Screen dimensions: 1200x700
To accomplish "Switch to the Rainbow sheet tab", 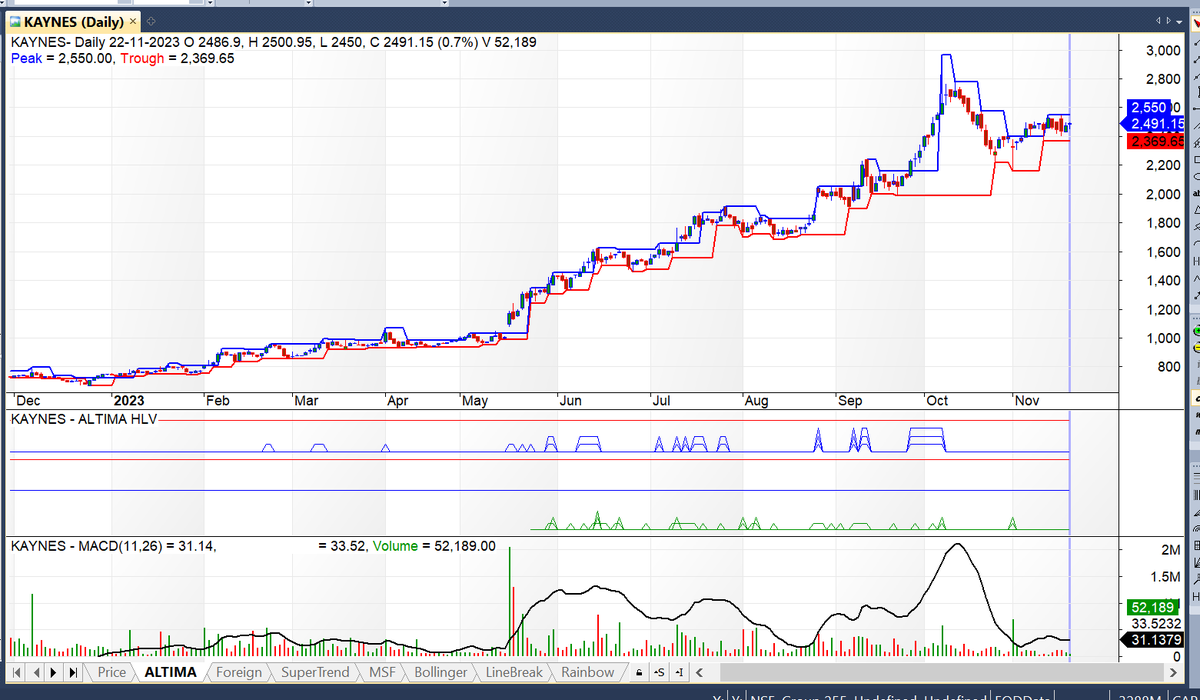I will (x=587, y=672).
